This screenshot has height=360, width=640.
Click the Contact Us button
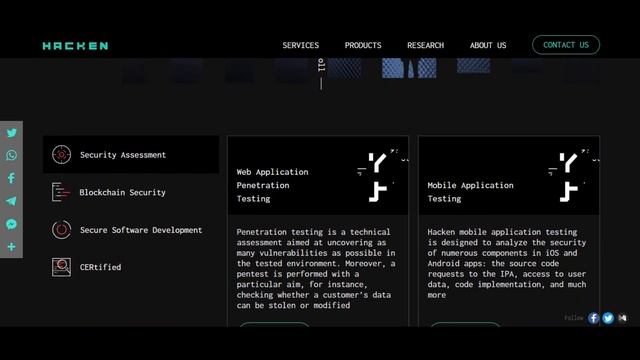point(566,45)
